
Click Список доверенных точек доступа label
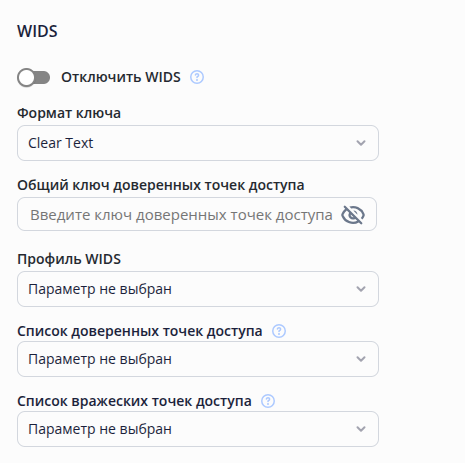[x=140, y=331]
